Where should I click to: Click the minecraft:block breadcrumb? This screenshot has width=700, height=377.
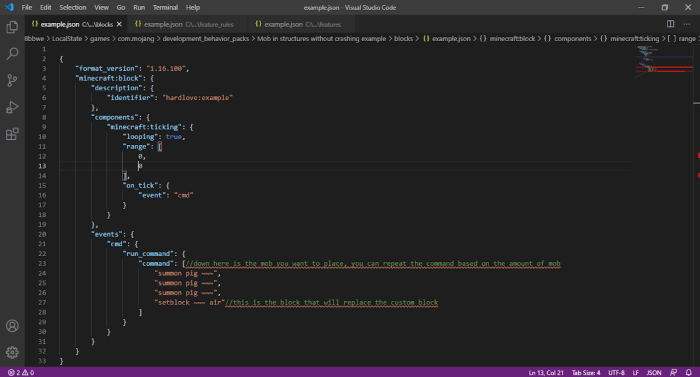(507, 38)
